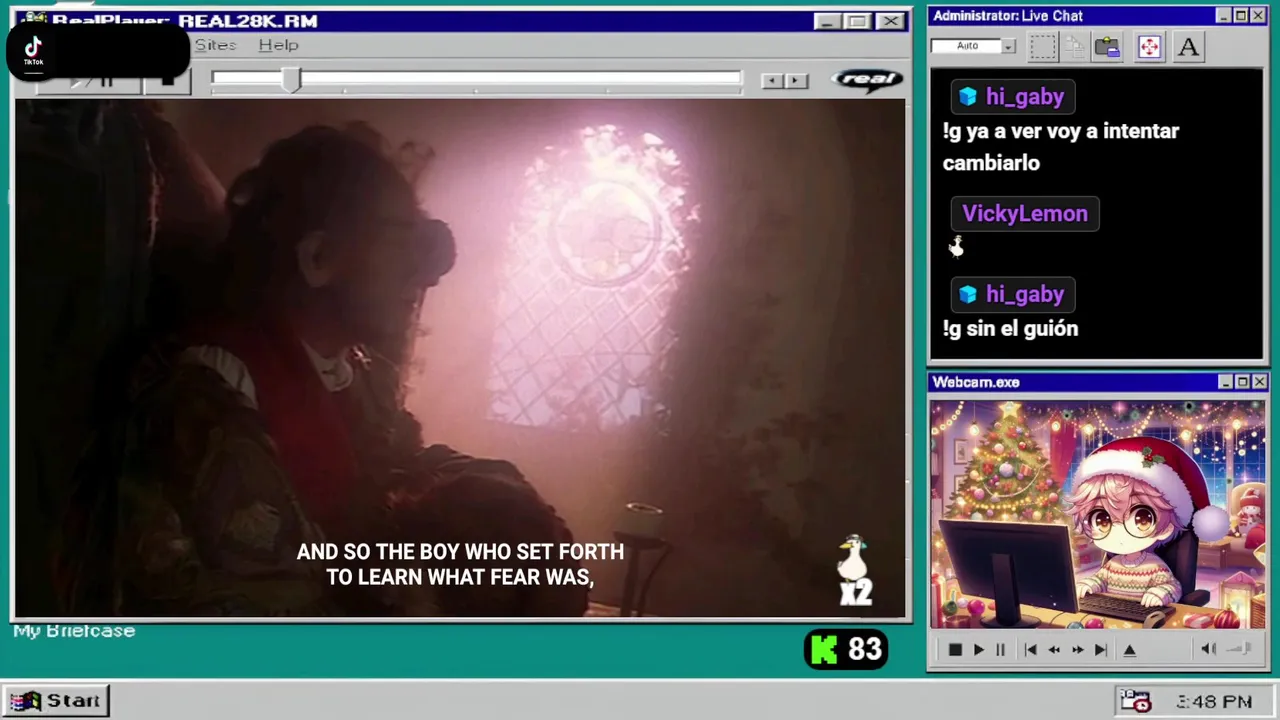Open the Help menu in RealPlayer
This screenshot has height=720, width=1280.
[x=278, y=45]
